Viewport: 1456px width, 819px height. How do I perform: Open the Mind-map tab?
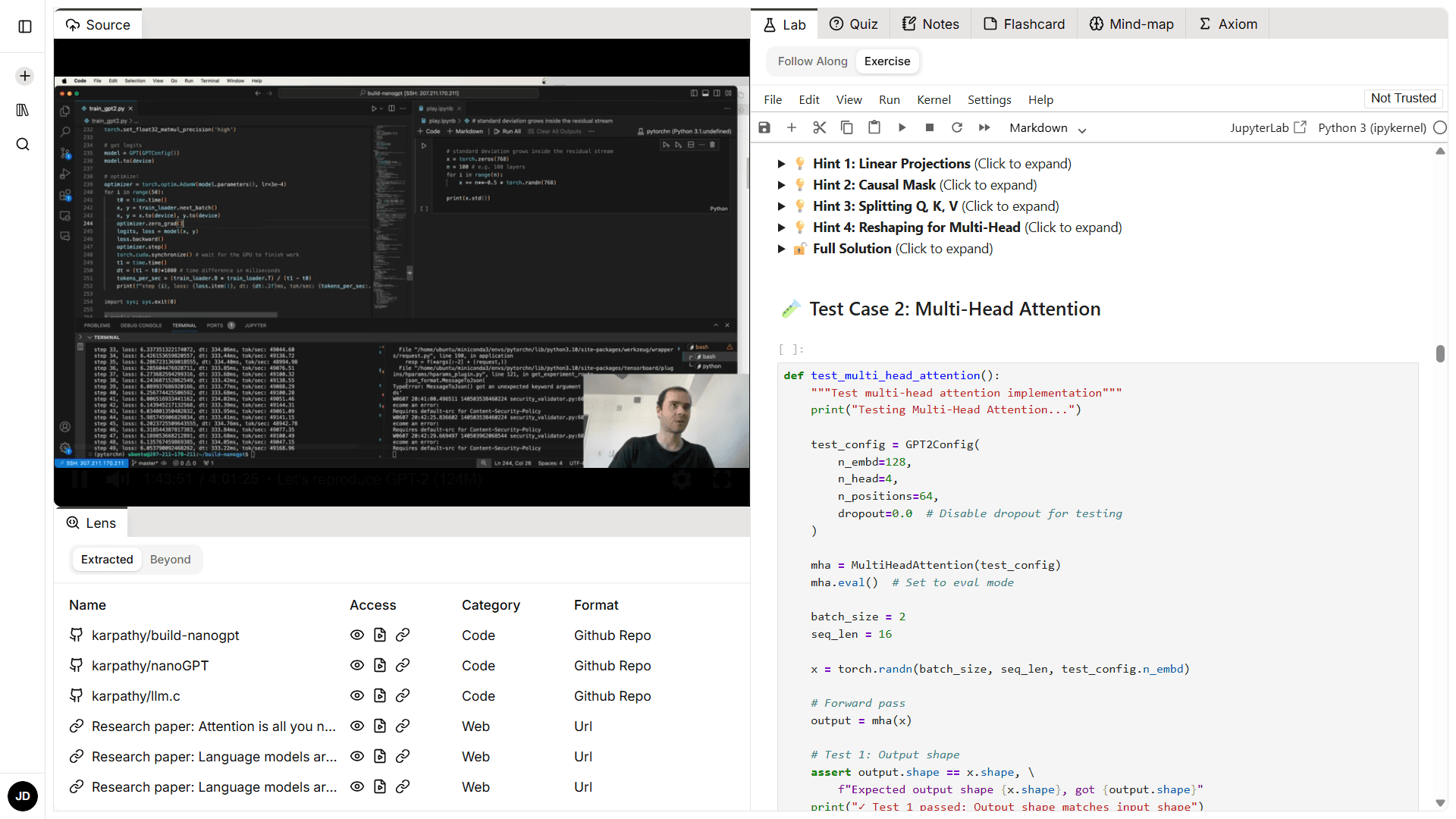tap(1131, 24)
